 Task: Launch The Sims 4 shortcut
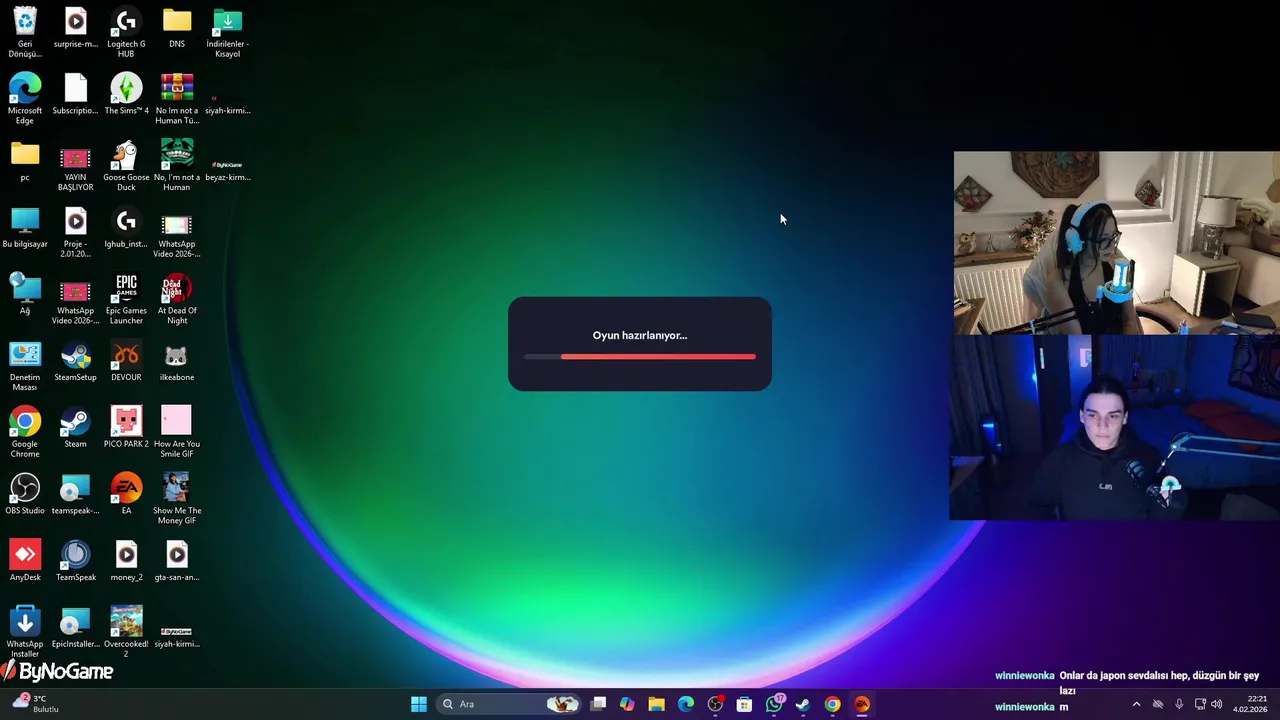pos(126,95)
